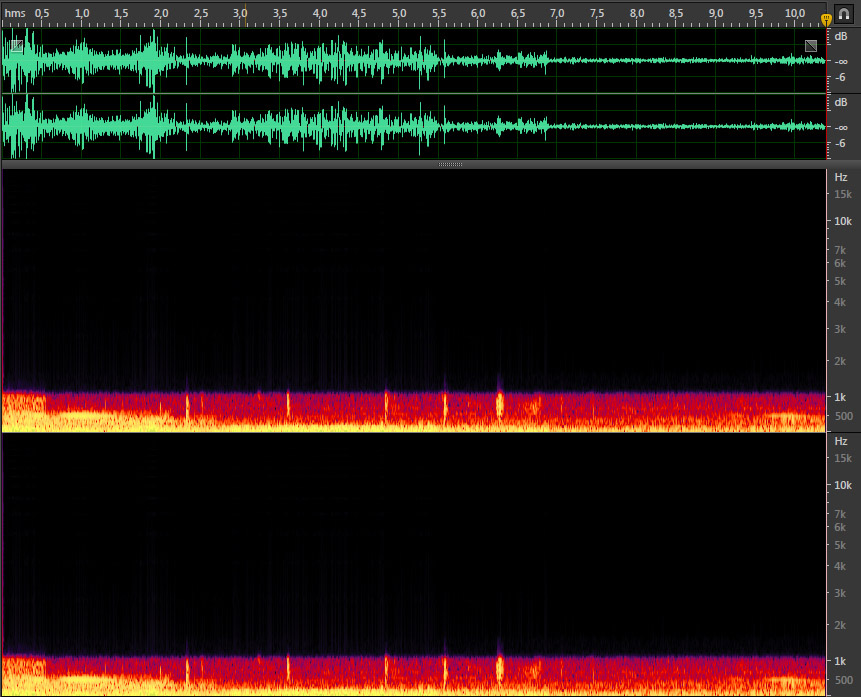The height and width of the screenshot is (697, 861).
Task: Click the 1,0 mark on the time ruler
Action: (82, 13)
